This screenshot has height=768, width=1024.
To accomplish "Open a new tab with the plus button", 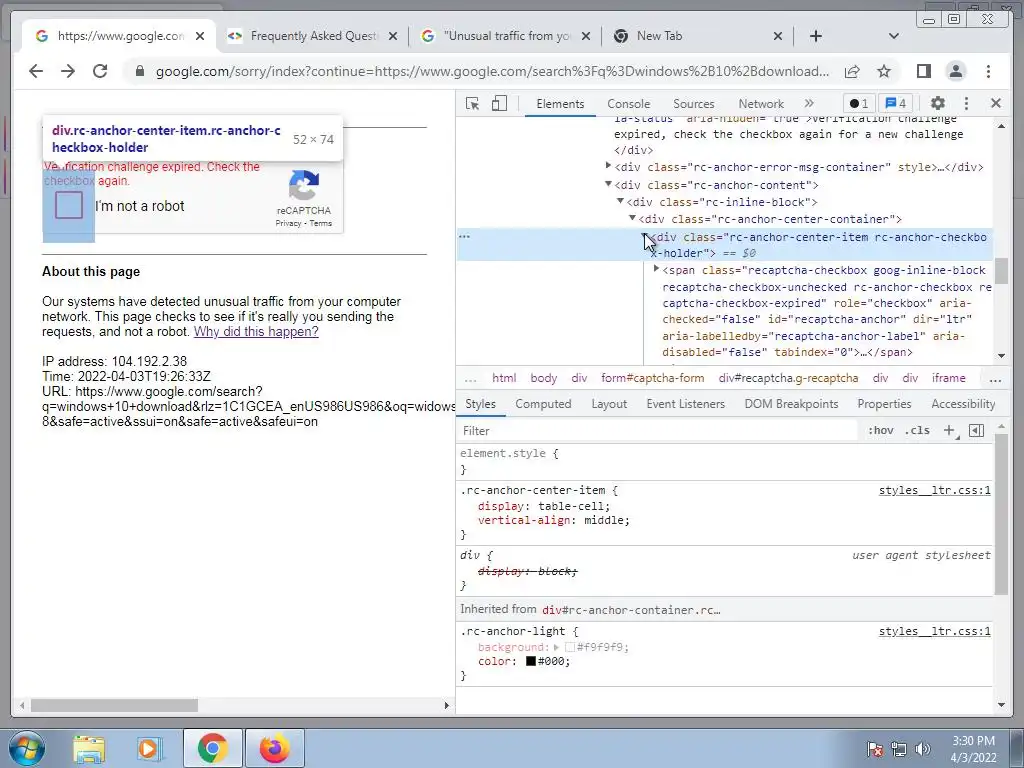I will coord(816,36).
